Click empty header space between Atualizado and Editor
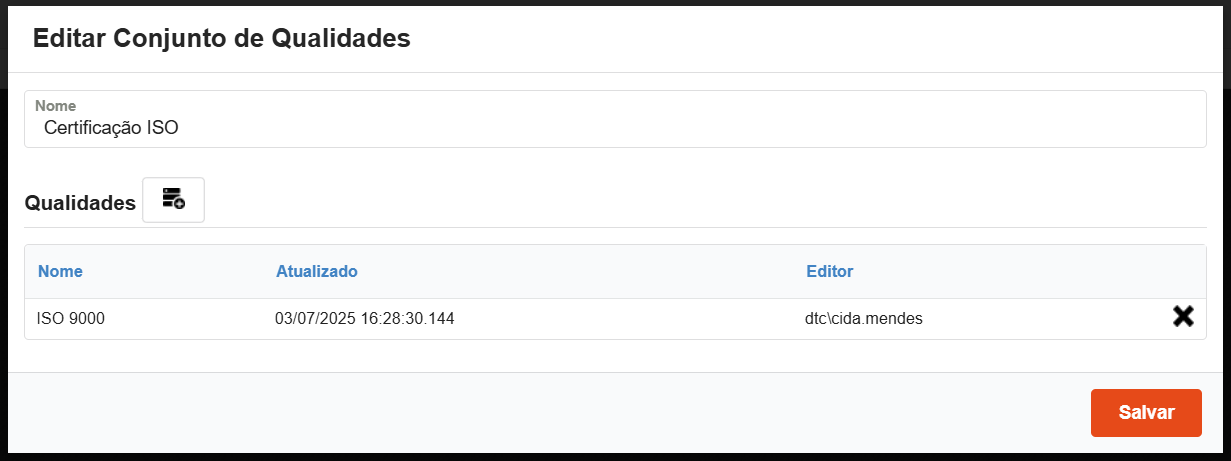The width and height of the screenshot is (1231, 461). (580, 271)
